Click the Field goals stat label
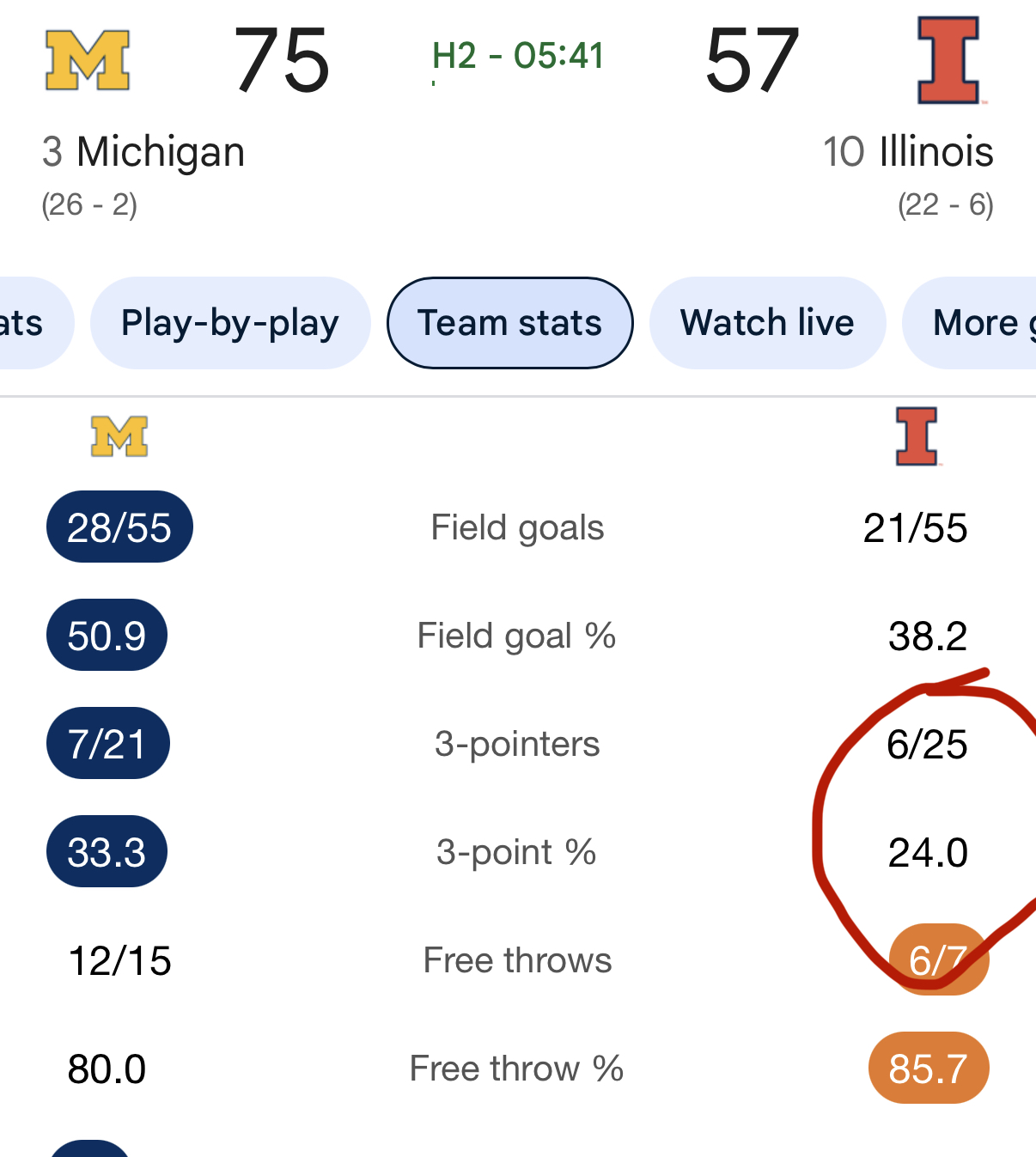Image resolution: width=1036 pixels, height=1157 pixels. tap(517, 527)
